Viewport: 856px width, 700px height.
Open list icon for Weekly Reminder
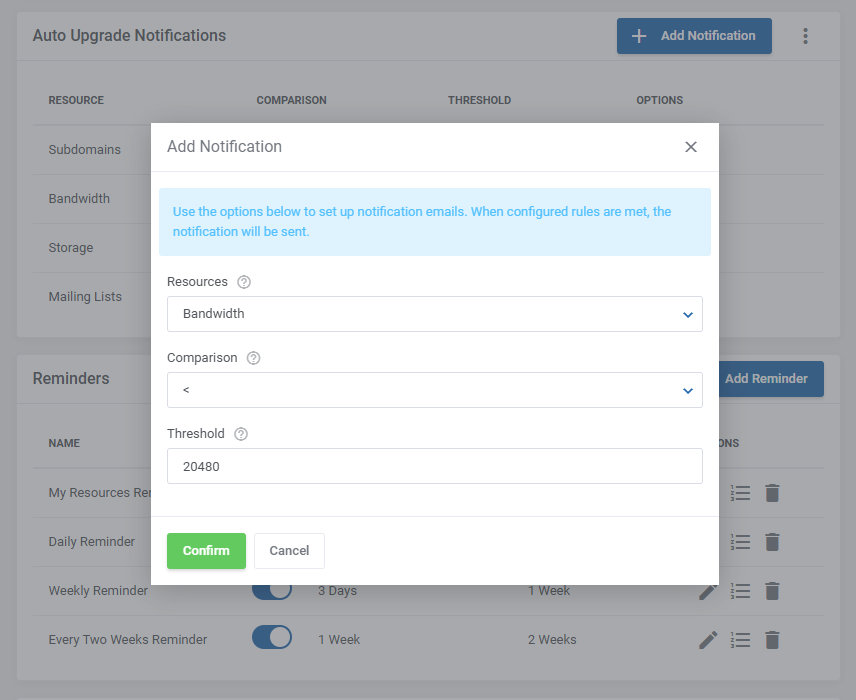[740, 591]
